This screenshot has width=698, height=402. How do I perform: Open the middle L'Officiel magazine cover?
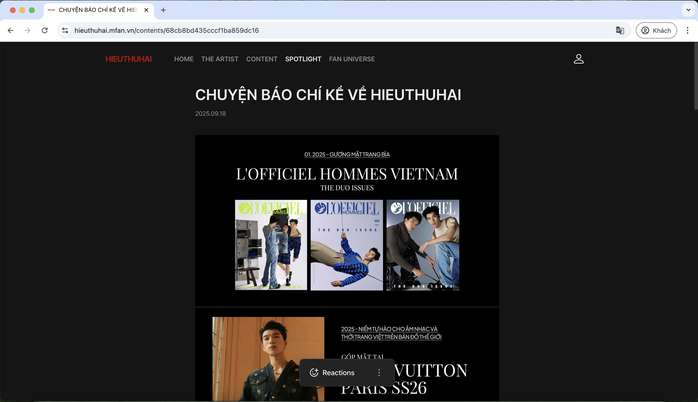pos(346,245)
